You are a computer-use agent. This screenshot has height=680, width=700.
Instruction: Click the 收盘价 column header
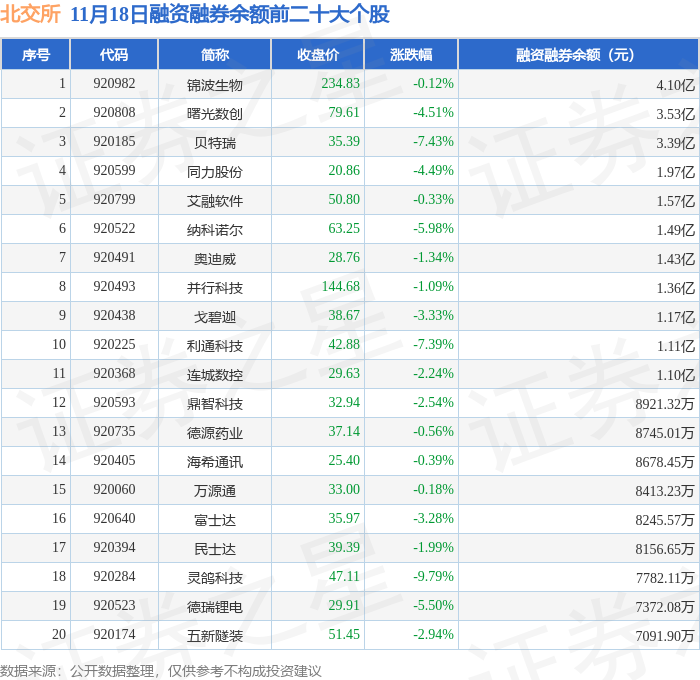point(318,54)
